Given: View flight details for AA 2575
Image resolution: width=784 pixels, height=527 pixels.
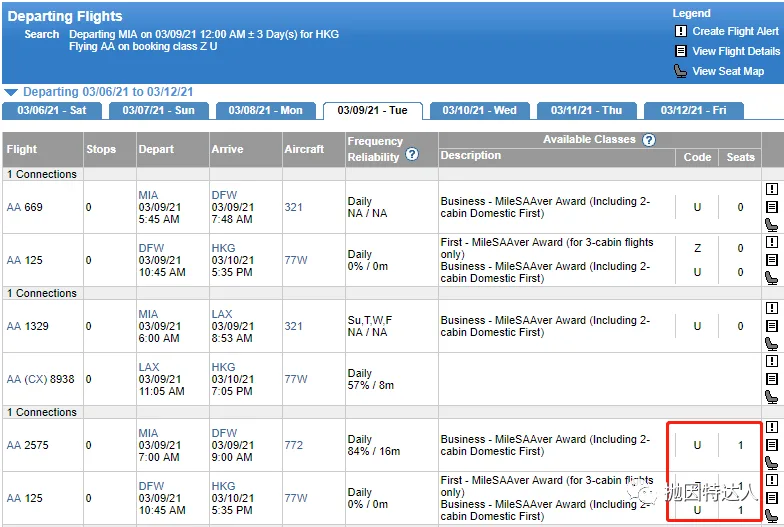Looking at the screenshot, I should tap(772, 445).
